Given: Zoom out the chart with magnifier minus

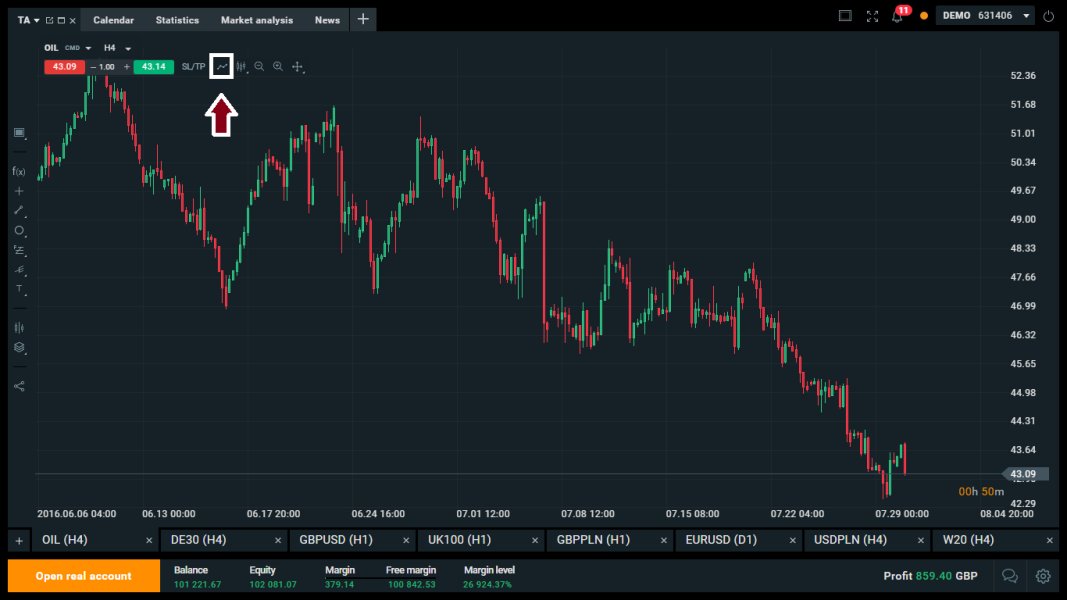Looking at the screenshot, I should (x=259, y=66).
